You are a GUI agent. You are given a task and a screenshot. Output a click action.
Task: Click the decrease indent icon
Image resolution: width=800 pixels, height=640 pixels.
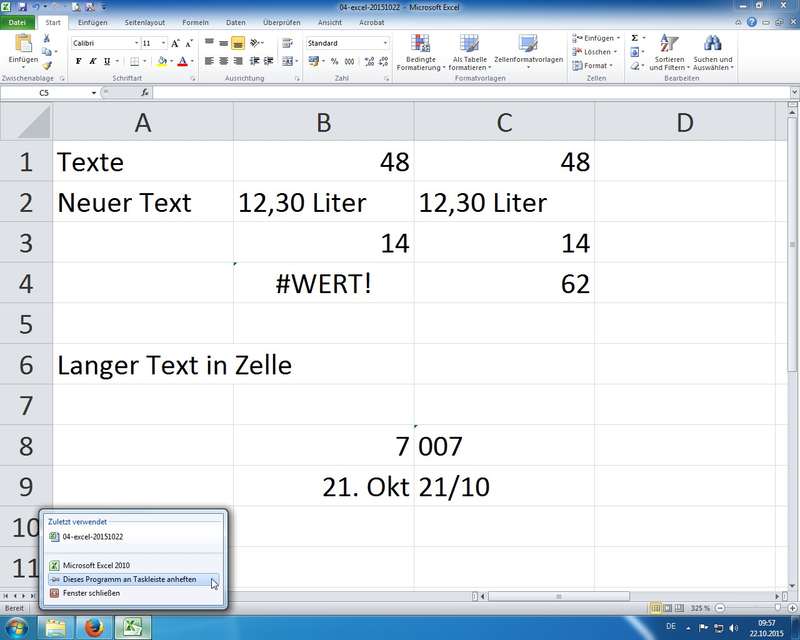254,61
